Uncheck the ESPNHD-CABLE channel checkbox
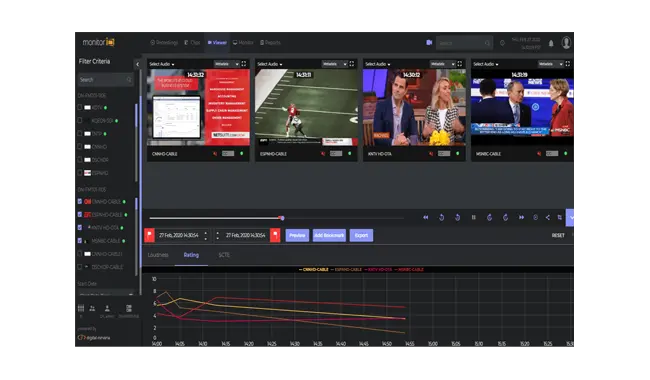This screenshot has height=380, width=650. 80,215
